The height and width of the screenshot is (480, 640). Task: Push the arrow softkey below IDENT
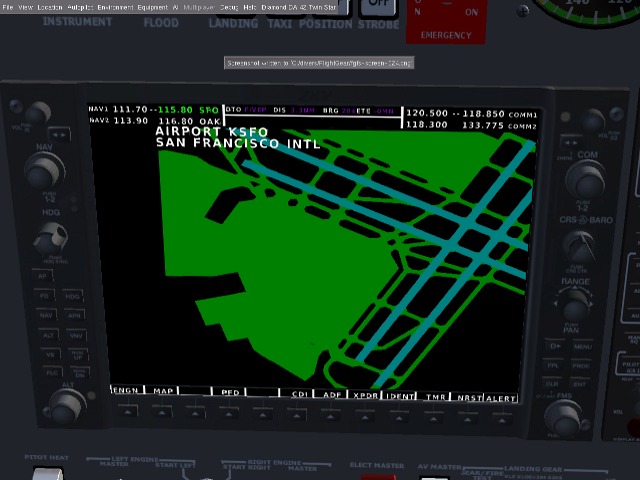[399, 418]
